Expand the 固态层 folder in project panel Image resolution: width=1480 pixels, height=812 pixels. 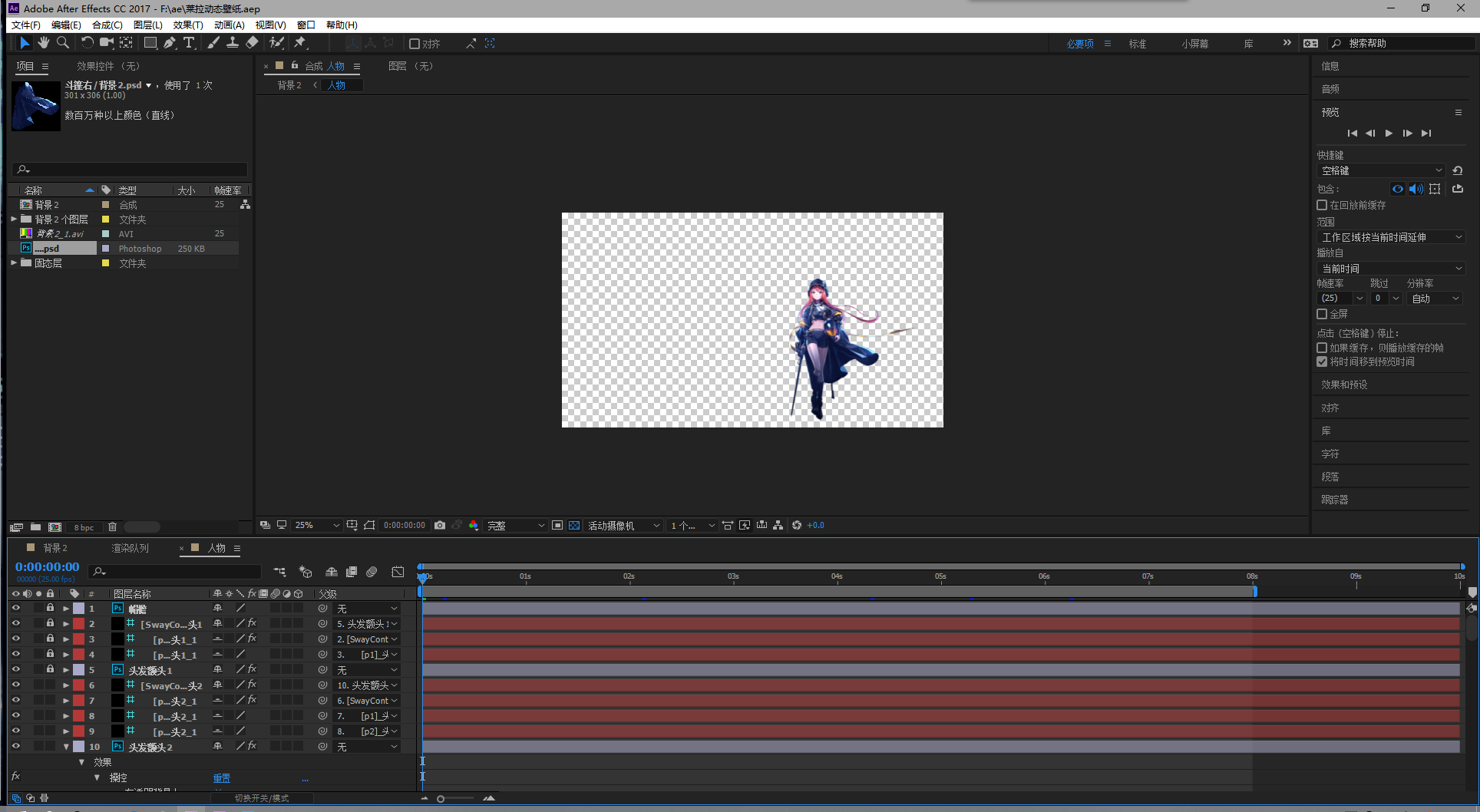point(14,263)
